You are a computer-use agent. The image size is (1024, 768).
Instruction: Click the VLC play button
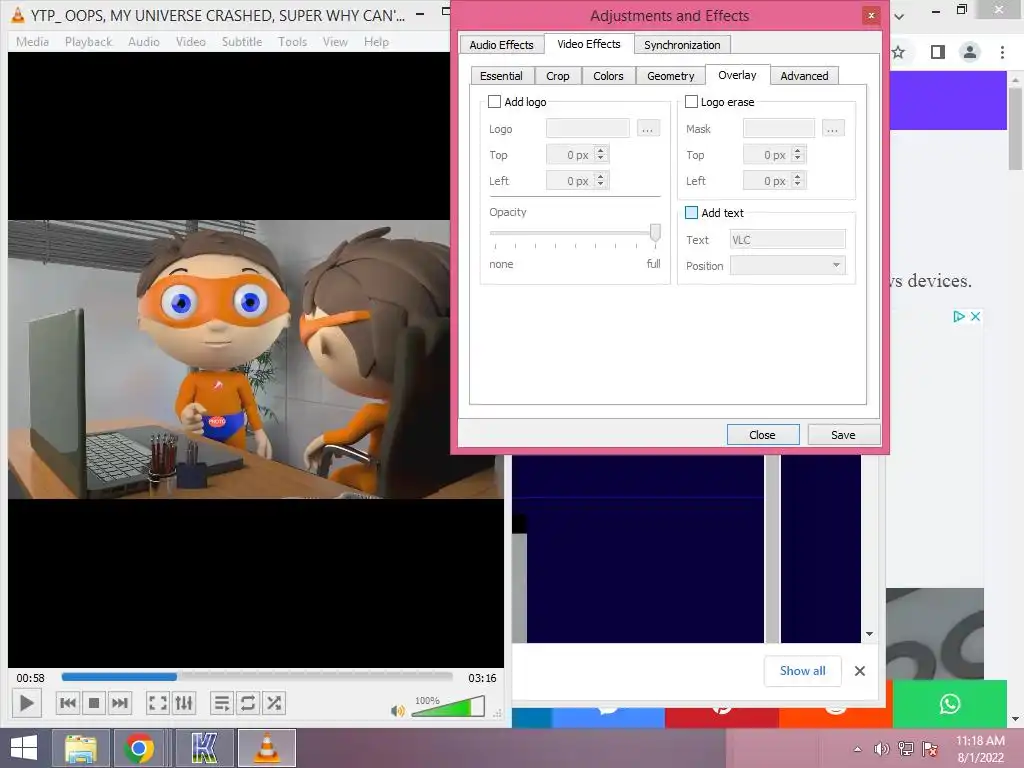click(x=27, y=703)
